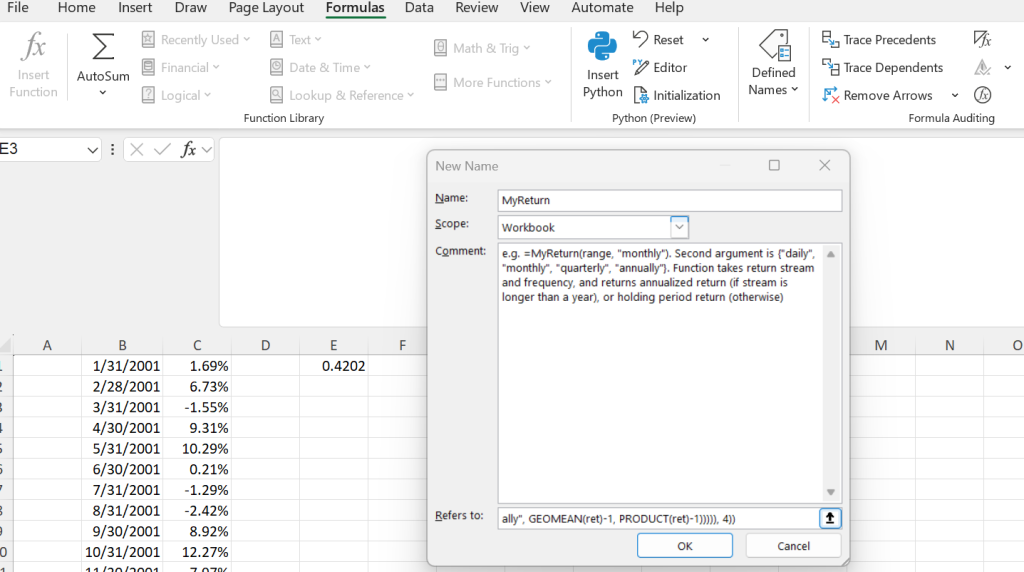Click the Comment scrollbar down arrow
1024x572 pixels.
click(x=830, y=492)
